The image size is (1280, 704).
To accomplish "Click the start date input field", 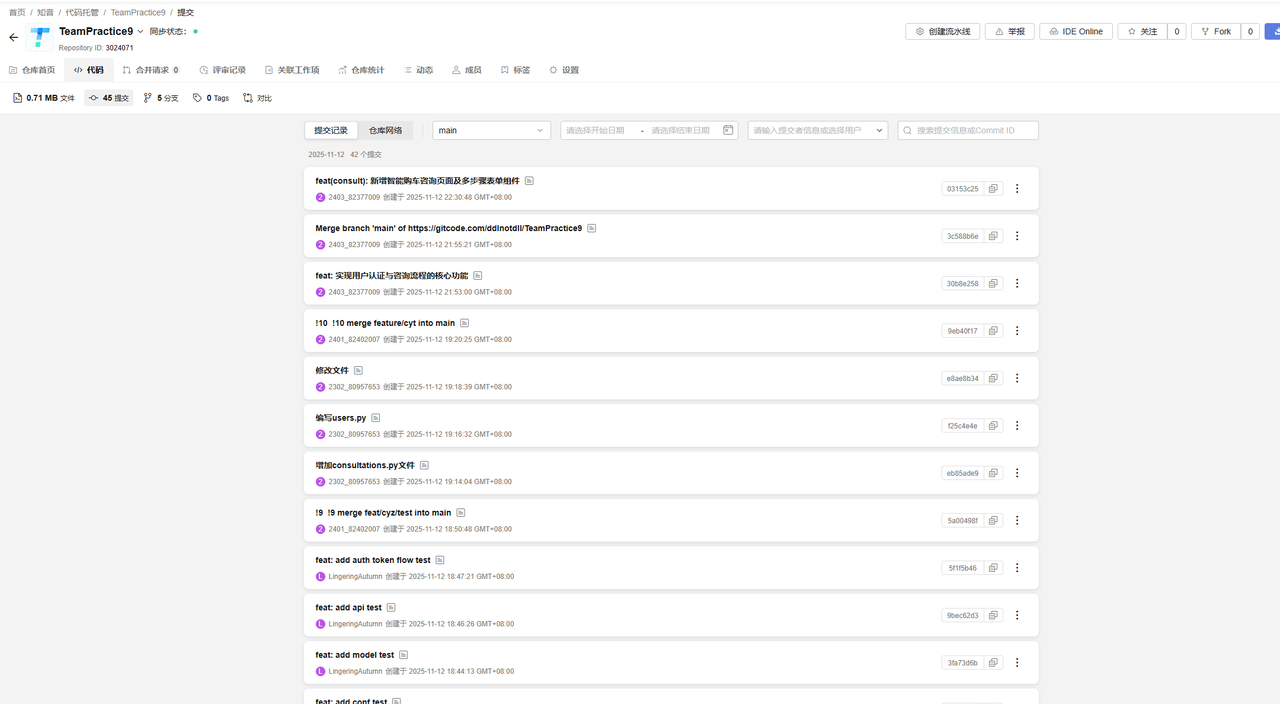I will point(596,130).
